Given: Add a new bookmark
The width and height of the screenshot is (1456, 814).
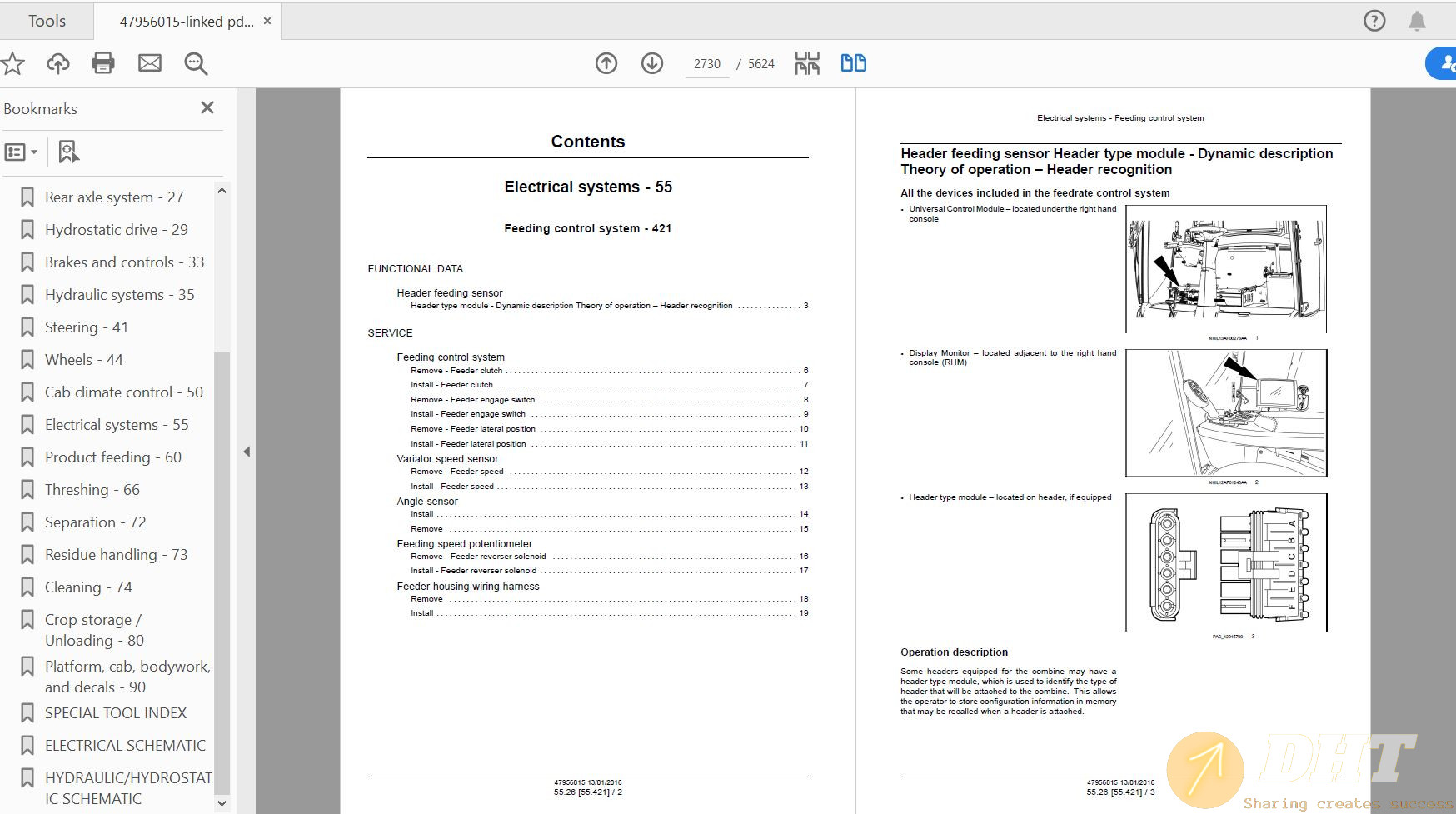Looking at the screenshot, I should tap(68, 152).
